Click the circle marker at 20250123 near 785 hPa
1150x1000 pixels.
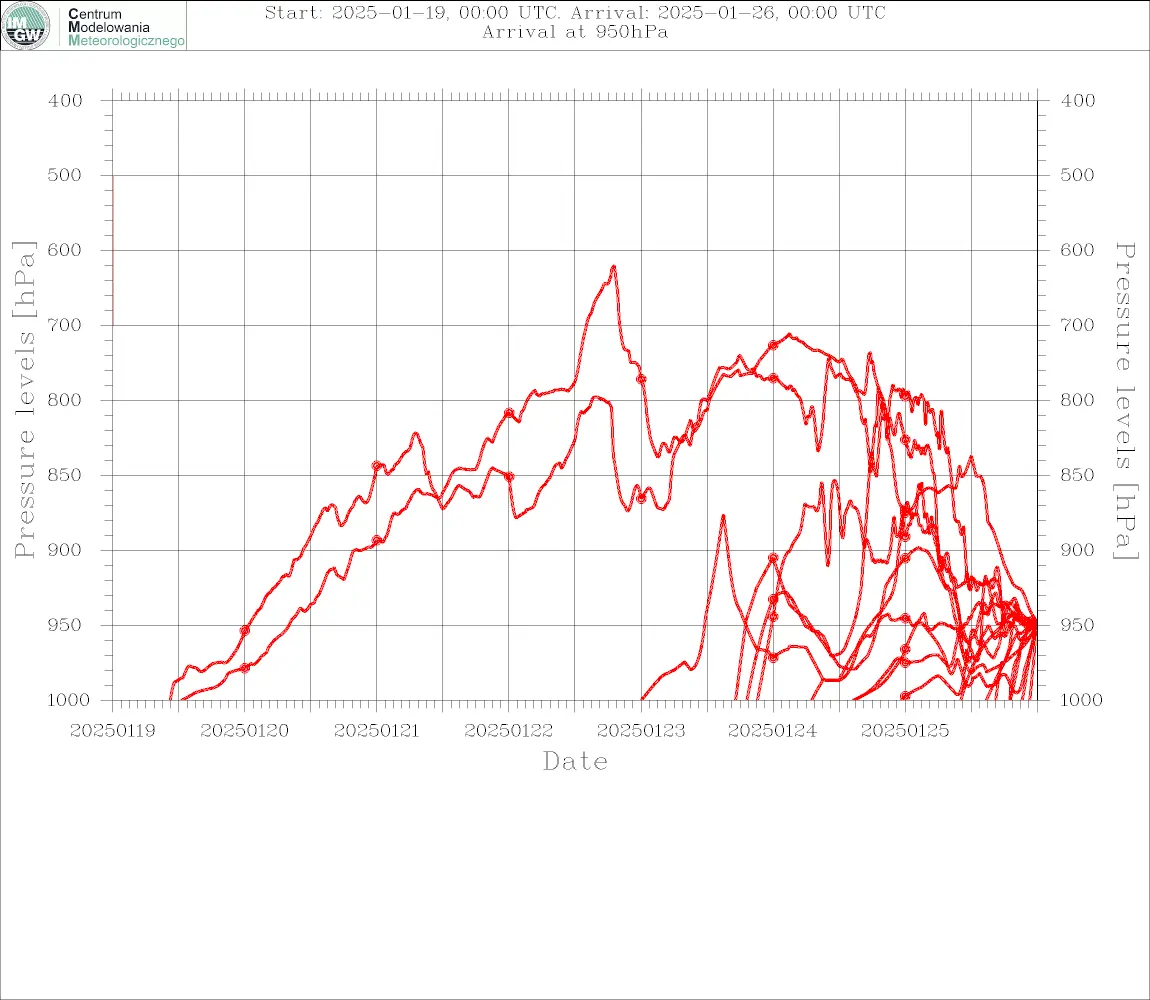click(x=641, y=379)
